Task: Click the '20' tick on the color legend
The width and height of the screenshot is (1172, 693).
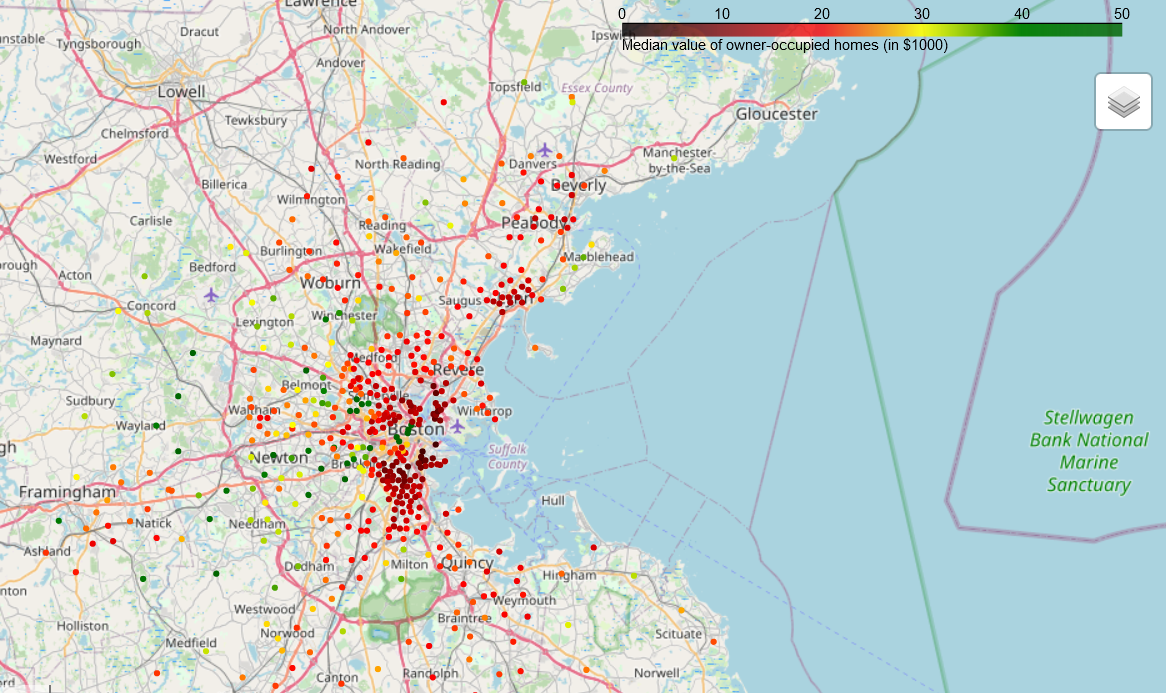Action: point(821,13)
